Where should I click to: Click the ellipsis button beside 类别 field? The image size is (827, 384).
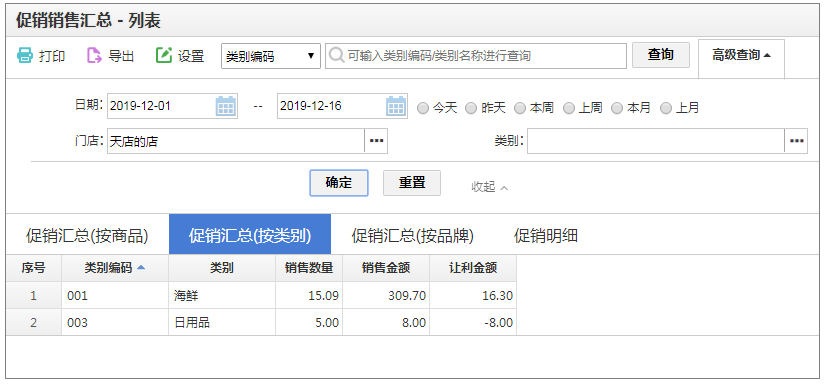(x=796, y=141)
